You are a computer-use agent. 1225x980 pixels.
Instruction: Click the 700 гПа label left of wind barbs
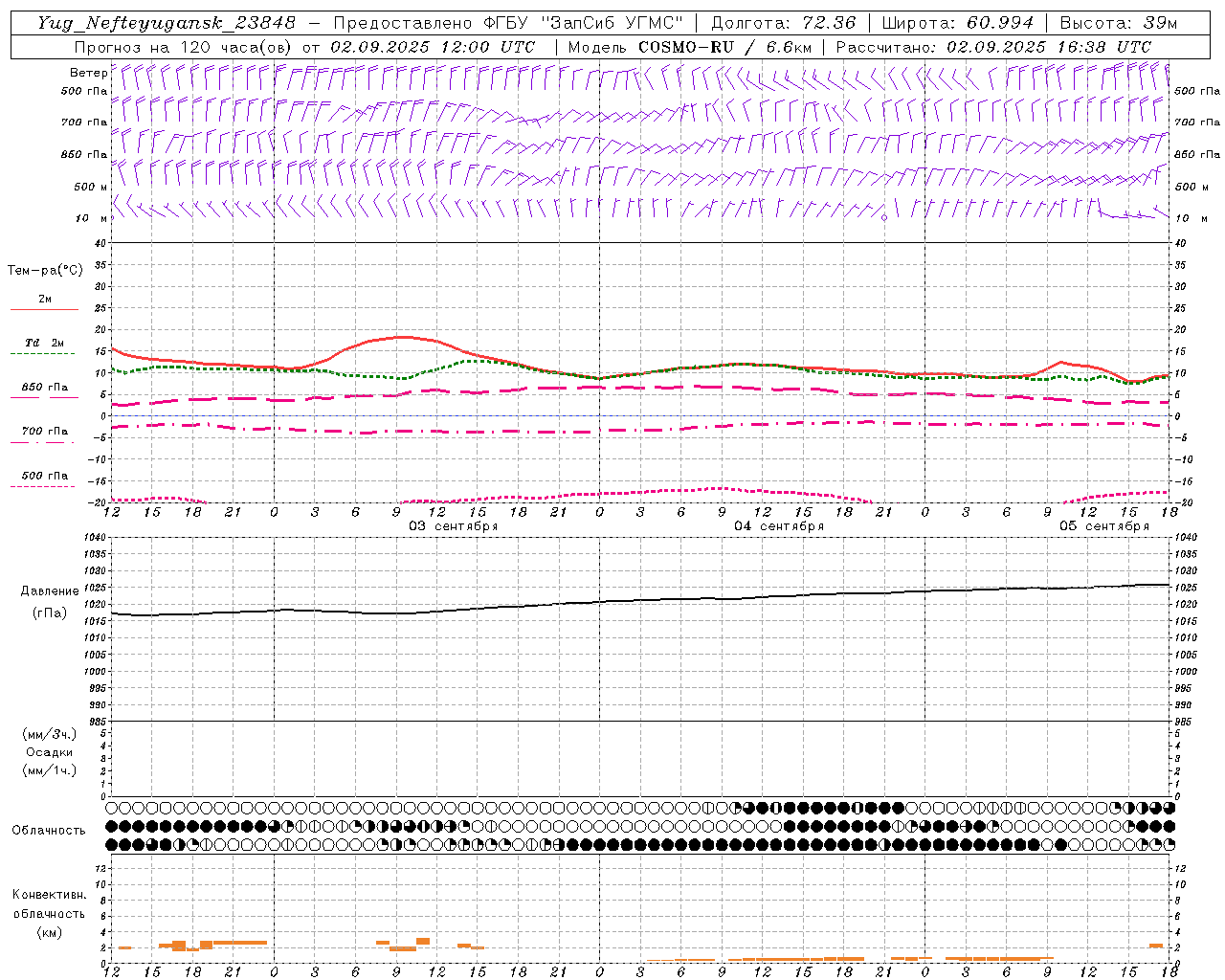pyautogui.click(x=84, y=122)
